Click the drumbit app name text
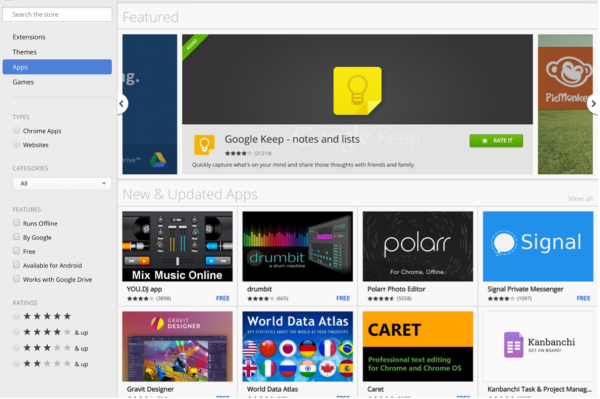Screen dimensions: 600x399 click(259, 289)
